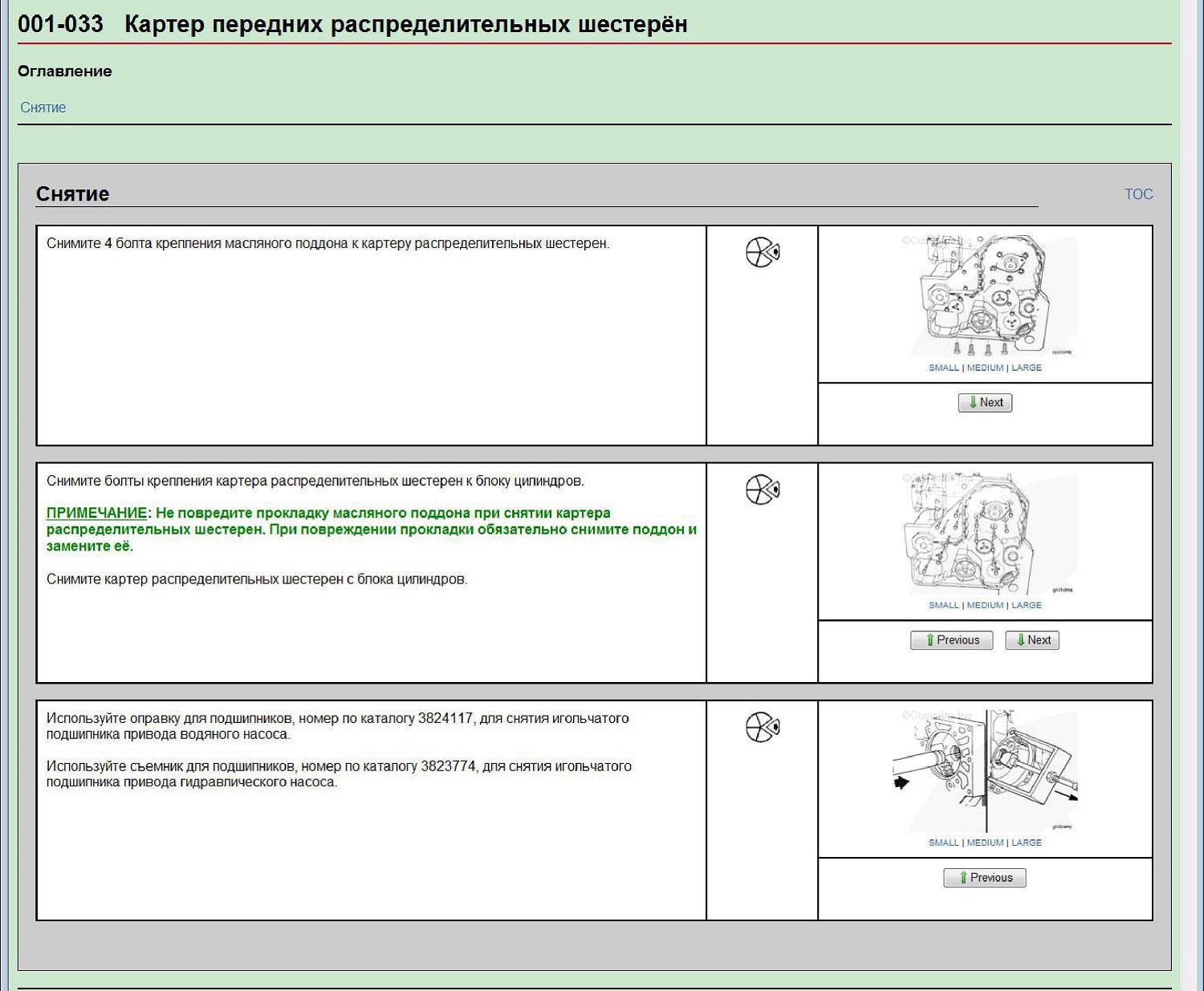Click the 001-033 page title heading
The image size is (1204, 991).
(x=352, y=25)
